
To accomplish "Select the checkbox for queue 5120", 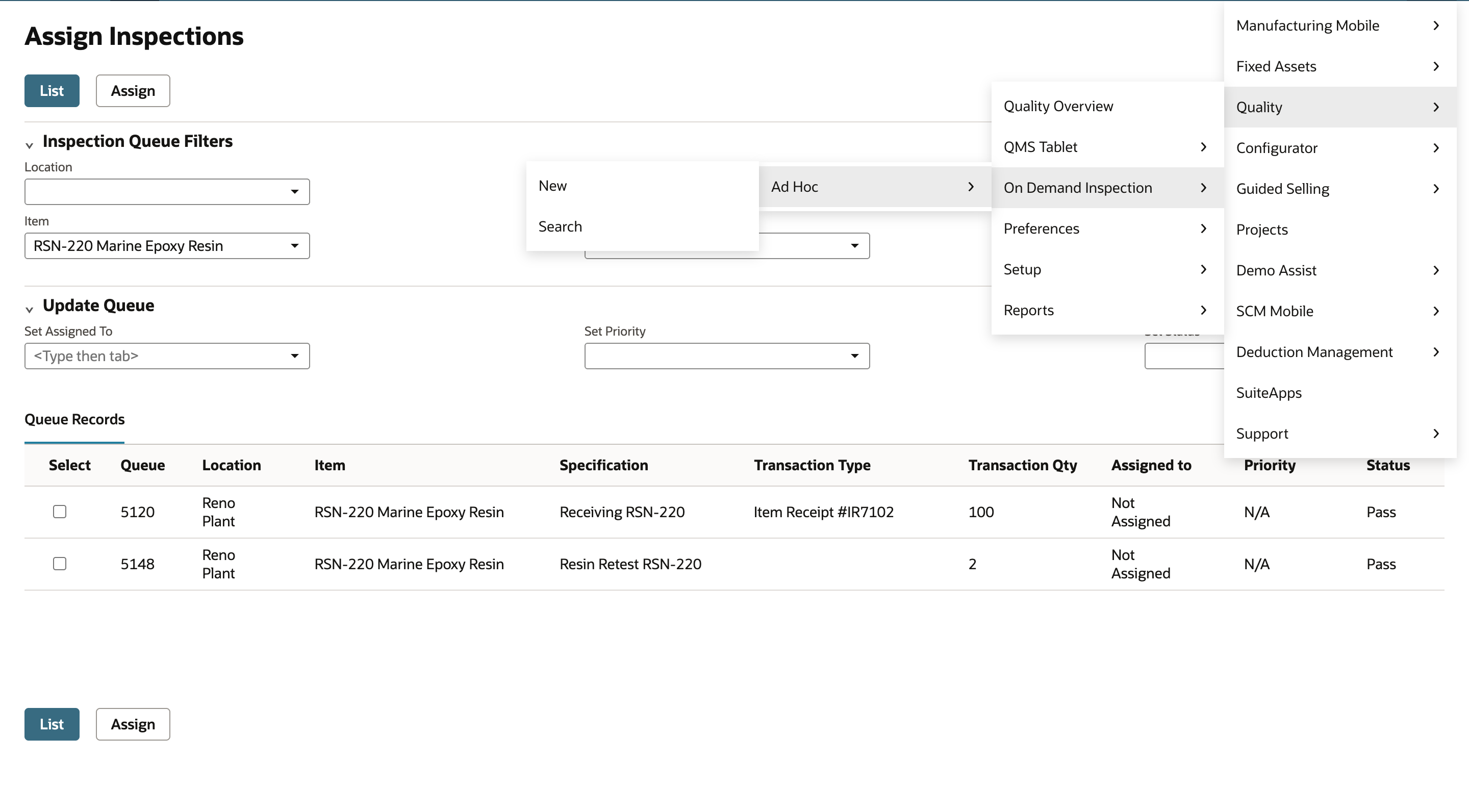I will click(60, 512).
